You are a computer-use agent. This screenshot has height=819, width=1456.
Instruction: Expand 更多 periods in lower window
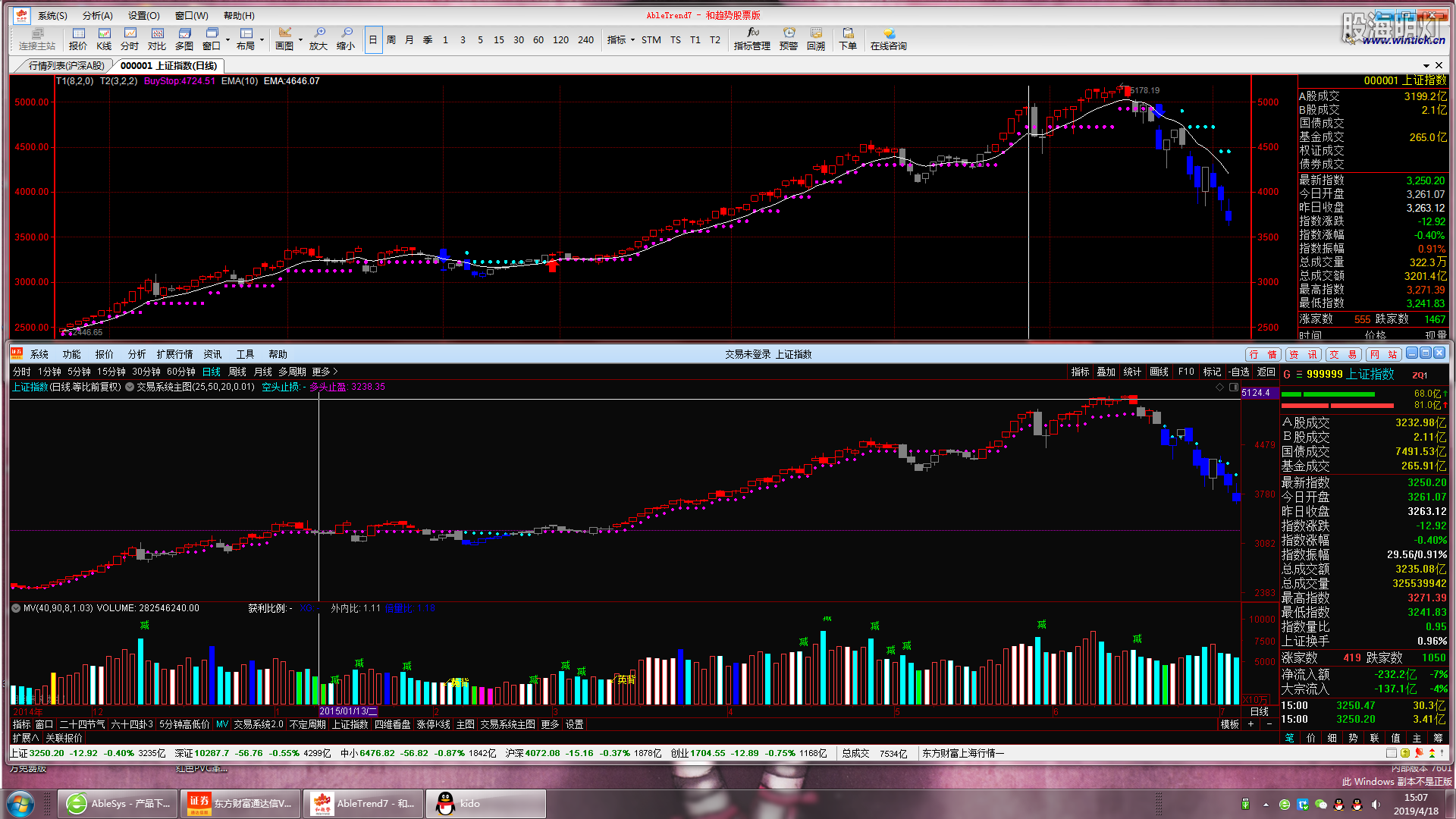pyautogui.click(x=325, y=372)
